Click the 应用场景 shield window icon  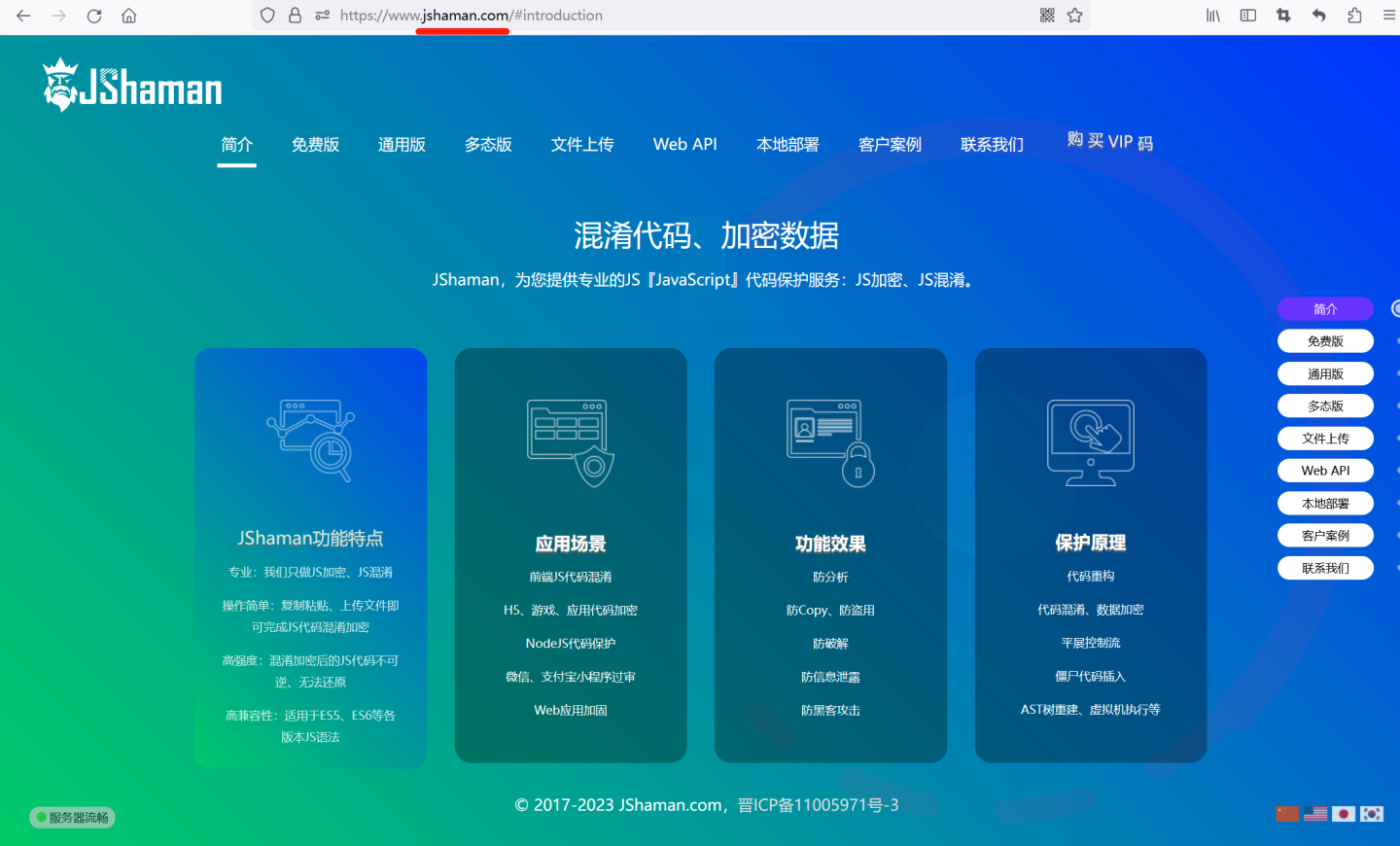(571, 443)
